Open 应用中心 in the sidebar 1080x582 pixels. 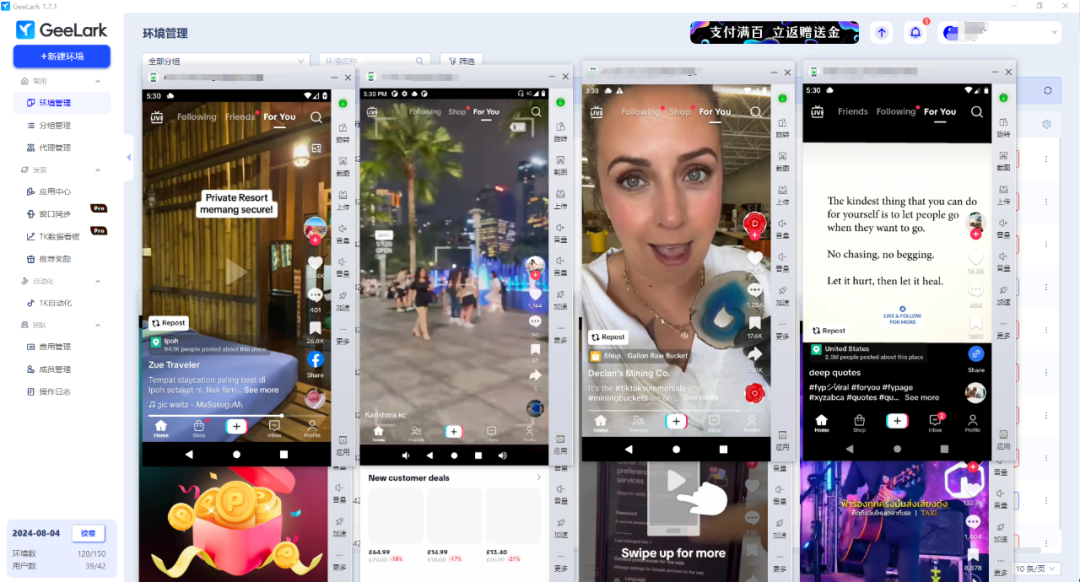(x=54, y=191)
